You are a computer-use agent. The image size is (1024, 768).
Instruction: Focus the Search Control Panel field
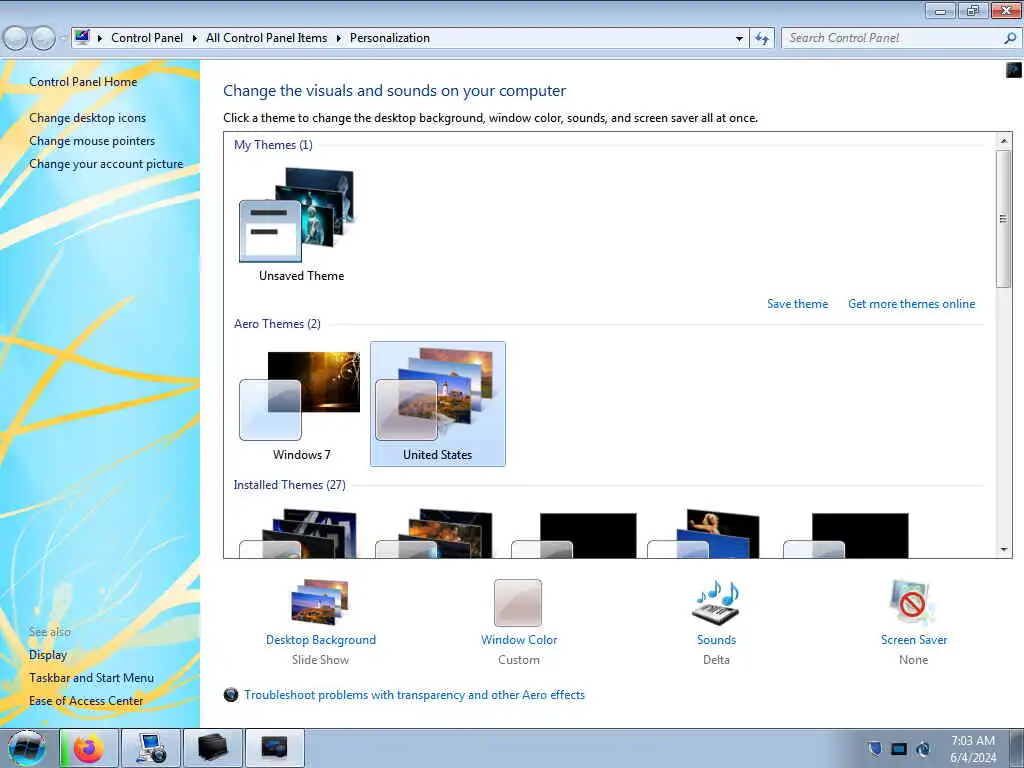(x=892, y=38)
